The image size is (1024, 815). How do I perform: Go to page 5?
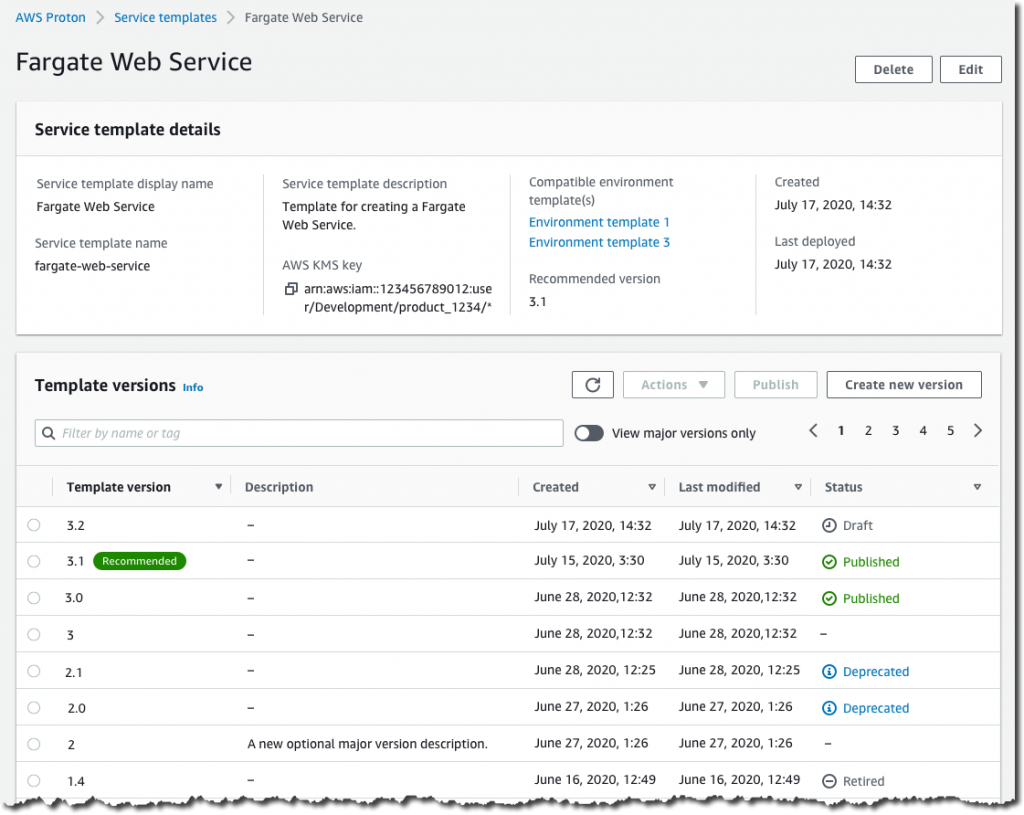point(951,431)
